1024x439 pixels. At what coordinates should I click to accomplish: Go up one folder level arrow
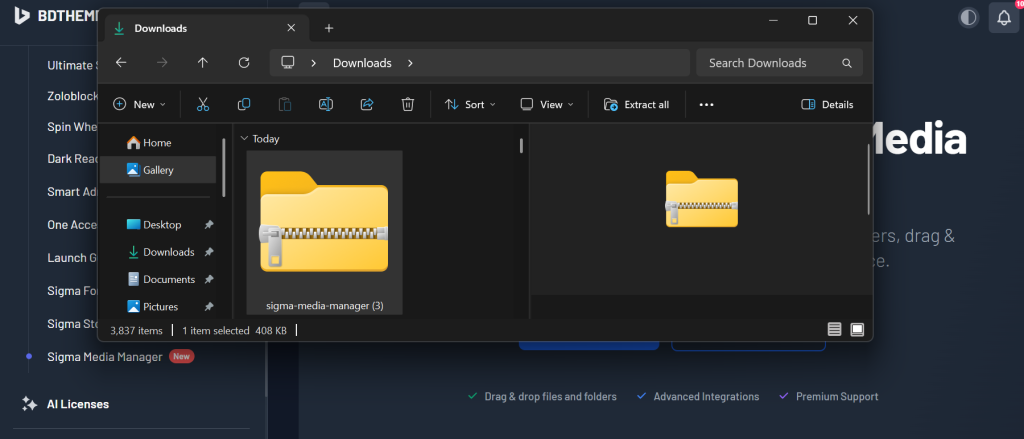(202, 63)
